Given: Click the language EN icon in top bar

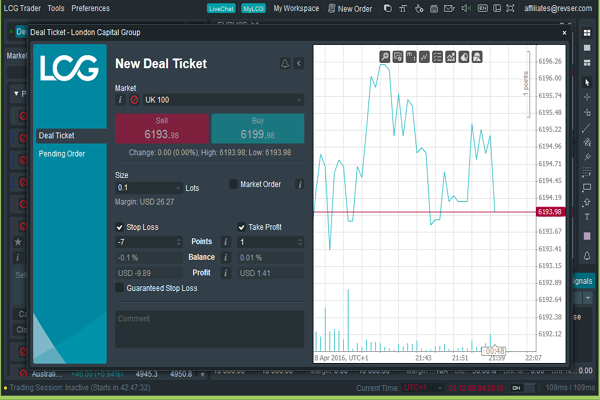Looking at the screenshot, I should (483, 8).
